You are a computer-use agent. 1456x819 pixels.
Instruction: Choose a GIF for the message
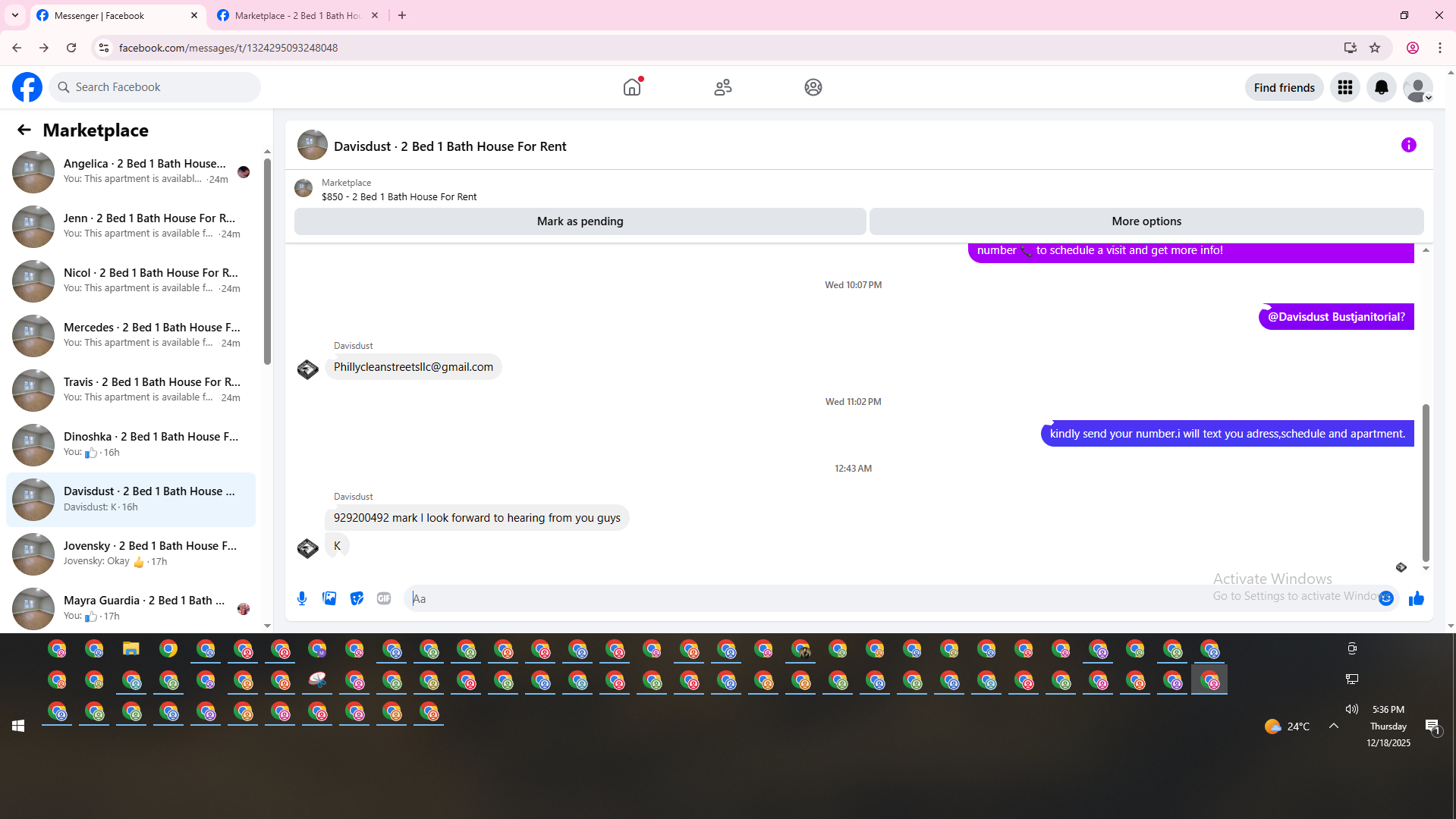384,598
